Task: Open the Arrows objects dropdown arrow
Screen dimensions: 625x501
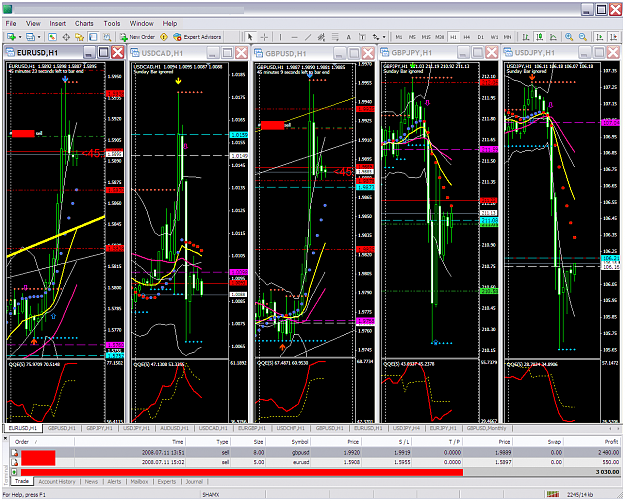Action: tap(384, 37)
